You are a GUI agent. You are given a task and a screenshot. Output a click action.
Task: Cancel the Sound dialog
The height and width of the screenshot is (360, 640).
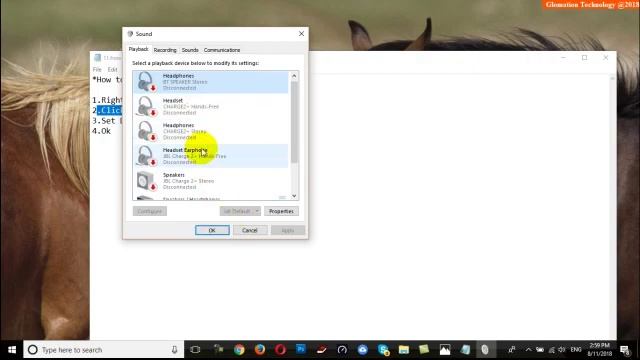250,230
